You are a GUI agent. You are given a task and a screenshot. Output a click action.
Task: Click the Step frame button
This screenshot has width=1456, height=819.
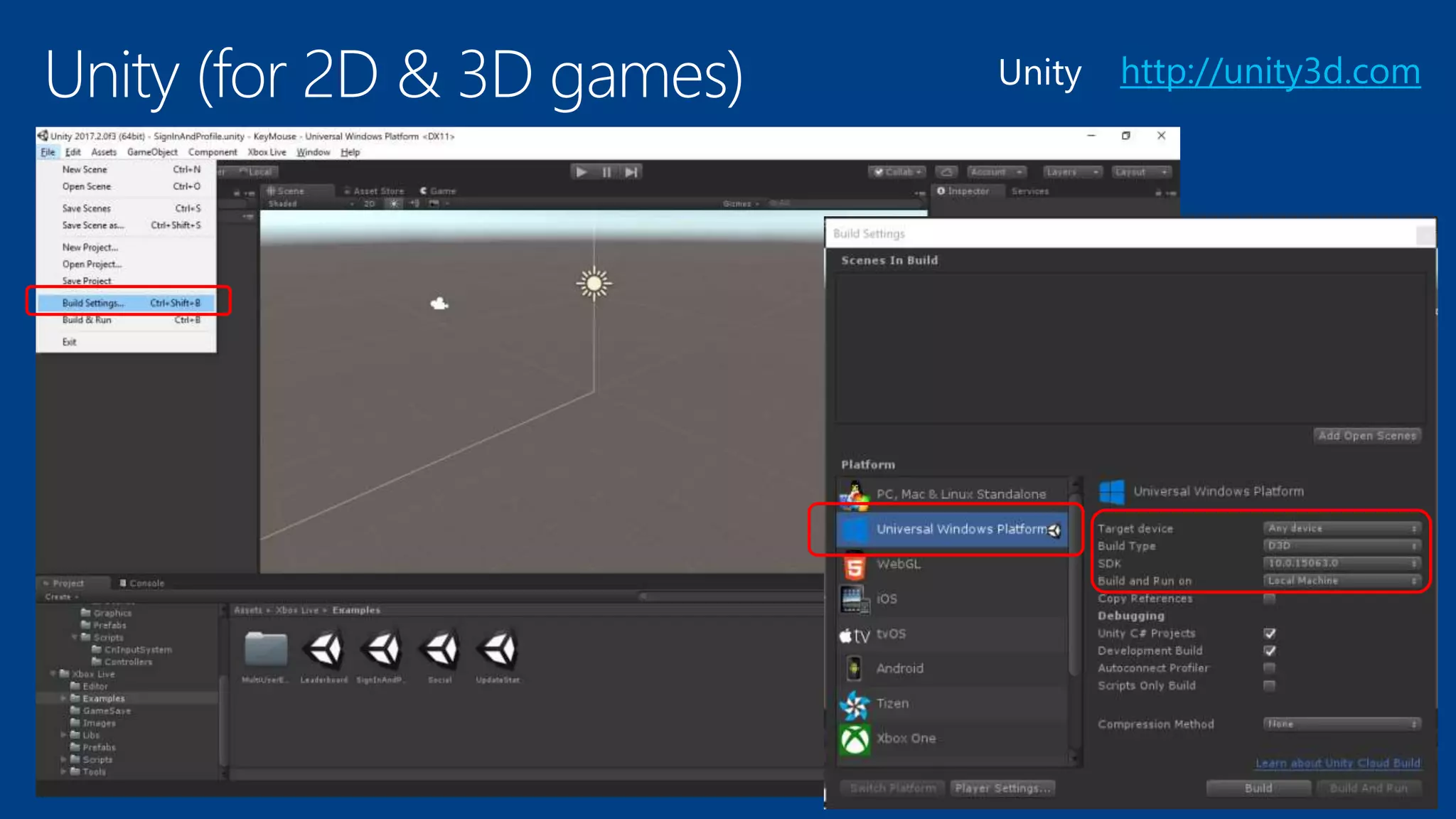(x=631, y=172)
